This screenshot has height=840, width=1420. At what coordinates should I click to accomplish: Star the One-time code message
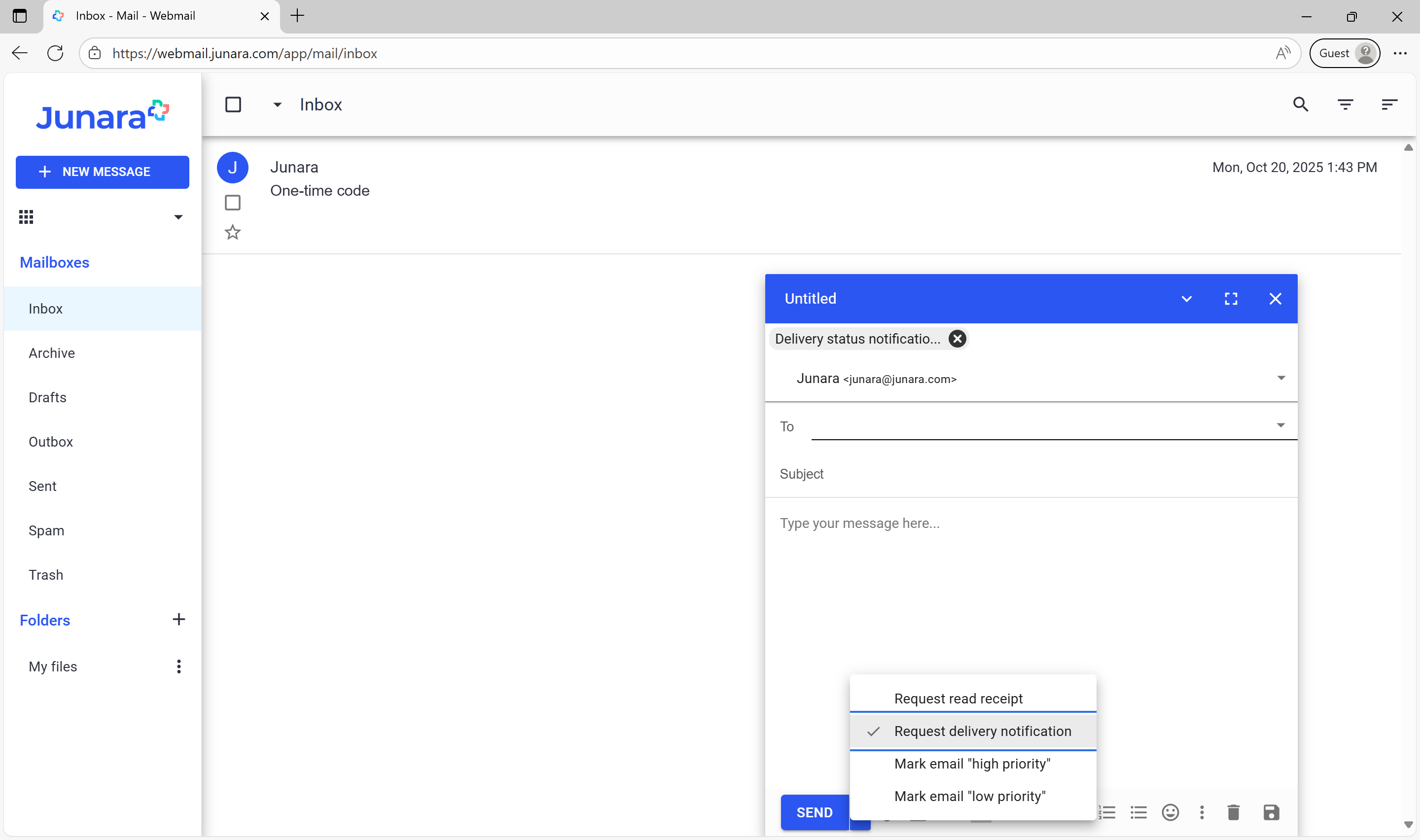pos(233,232)
